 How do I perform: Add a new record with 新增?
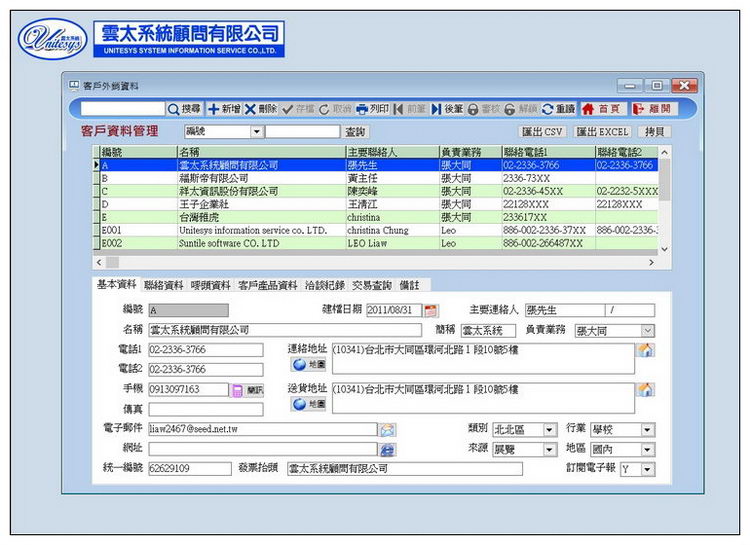point(224,109)
